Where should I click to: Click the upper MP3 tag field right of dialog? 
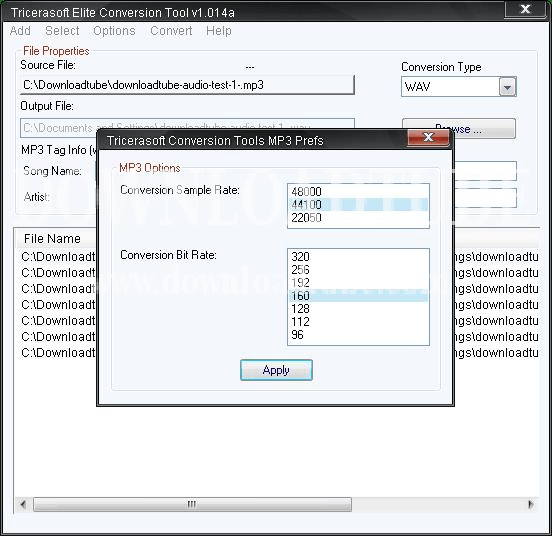485,171
